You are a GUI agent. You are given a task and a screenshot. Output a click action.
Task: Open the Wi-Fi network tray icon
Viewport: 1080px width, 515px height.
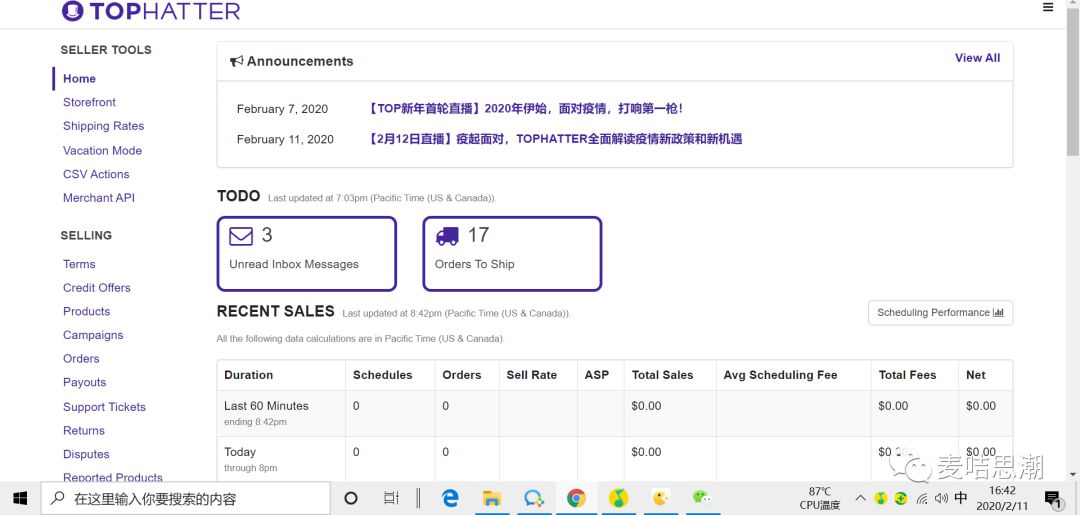922,498
